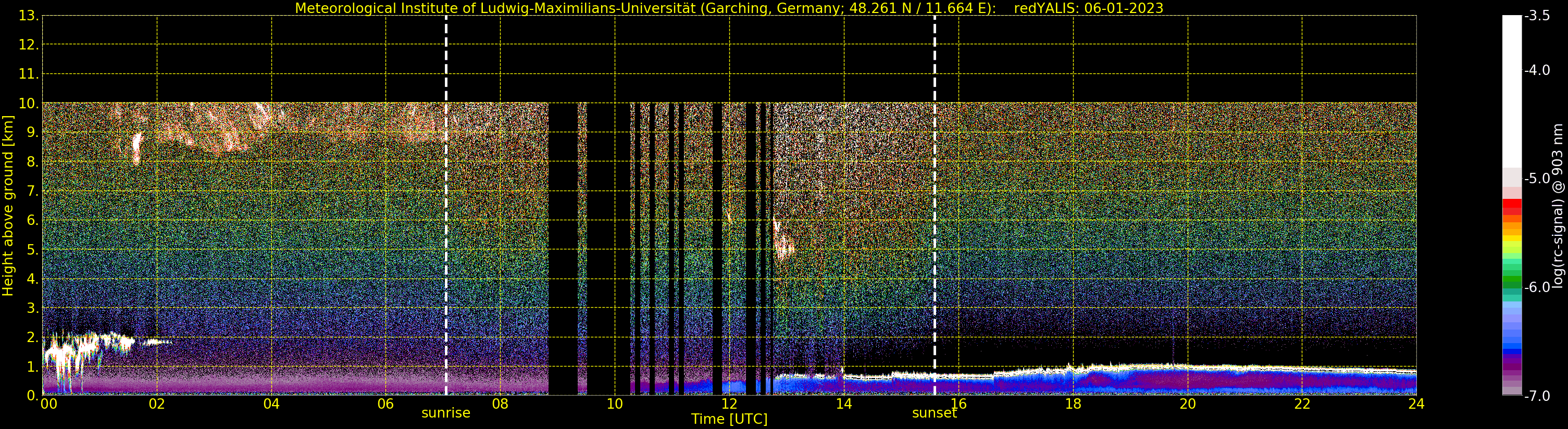Click the '1.' height axis tick label
The height and width of the screenshot is (429, 1568).
pyautogui.click(x=33, y=367)
